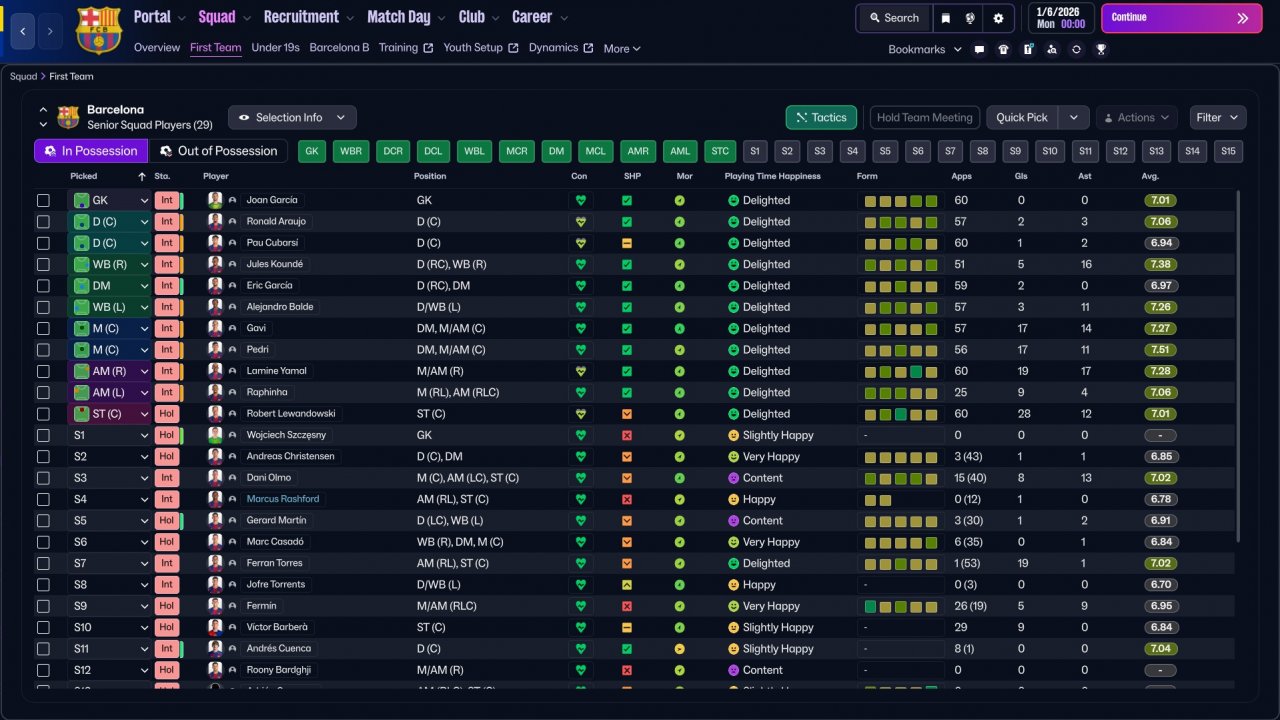The image size is (1280, 720).
Task: Switch to the Under 19s tab
Action: tap(275, 48)
